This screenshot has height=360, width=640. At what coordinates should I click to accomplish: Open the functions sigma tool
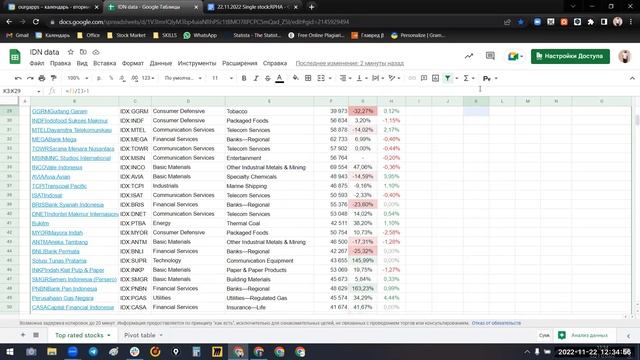466,78
